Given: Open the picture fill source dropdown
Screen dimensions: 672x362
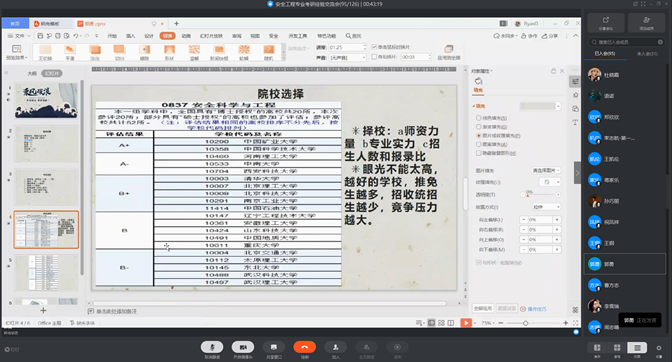Looking at the screenshot, I should 546,171.
